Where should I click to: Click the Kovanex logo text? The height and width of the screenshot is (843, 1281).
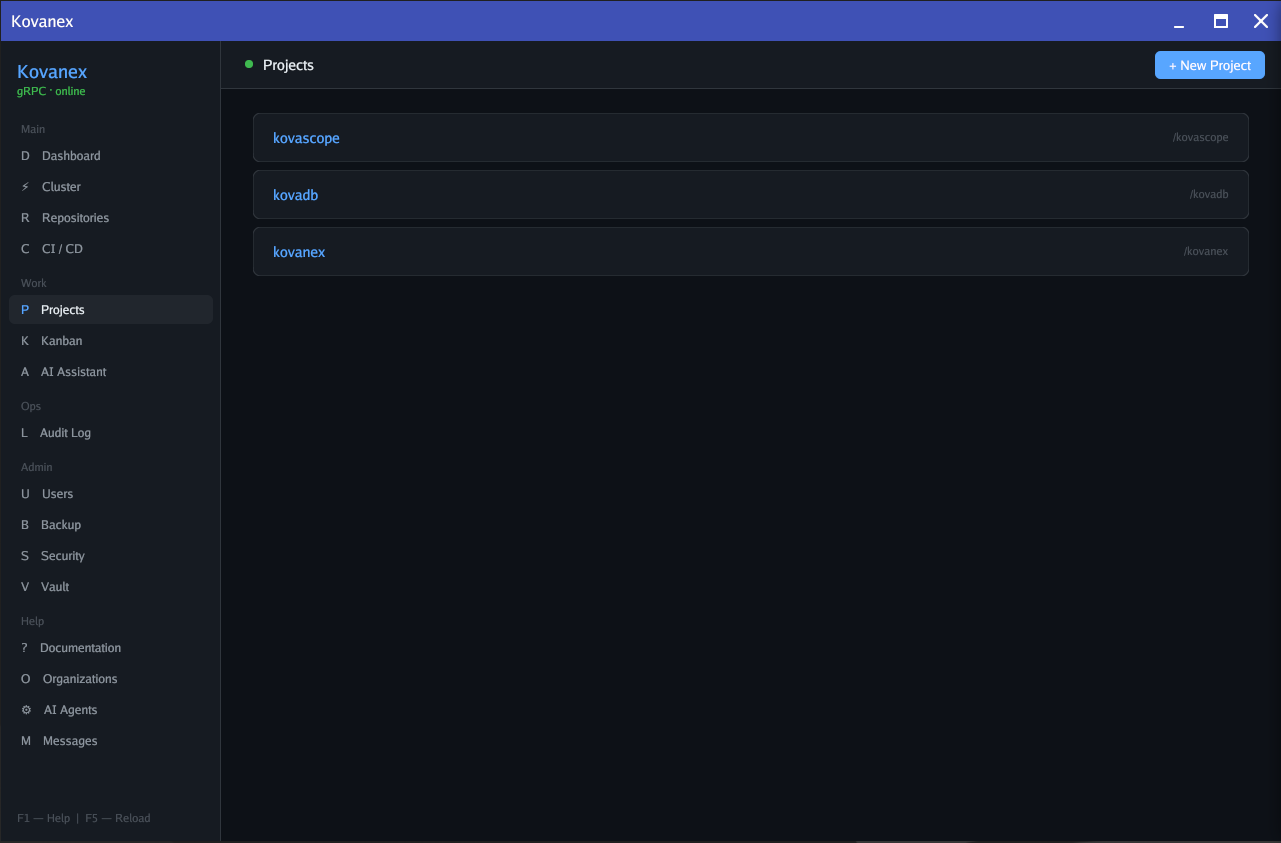52,71
